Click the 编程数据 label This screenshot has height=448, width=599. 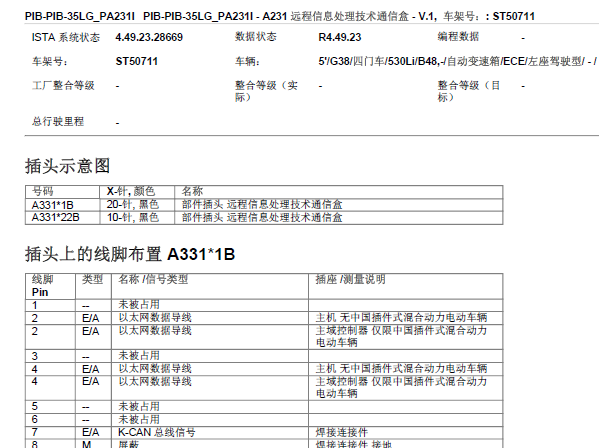tap(458, 37)
